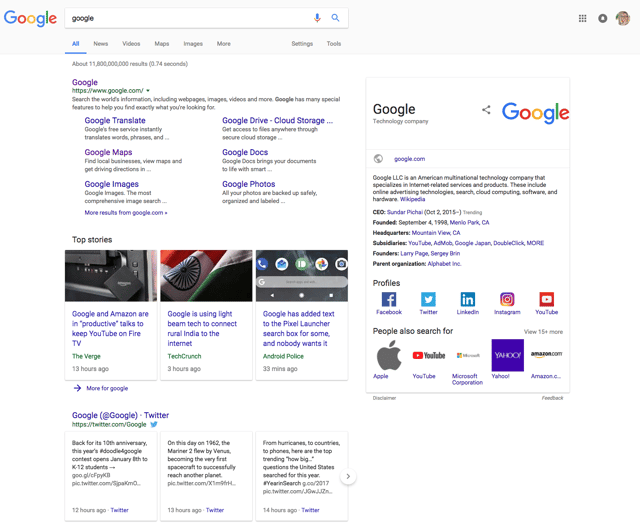Screen dimensions: 640x531
Task: Switch to the Videos tab
Action: [x=131, y=44]
